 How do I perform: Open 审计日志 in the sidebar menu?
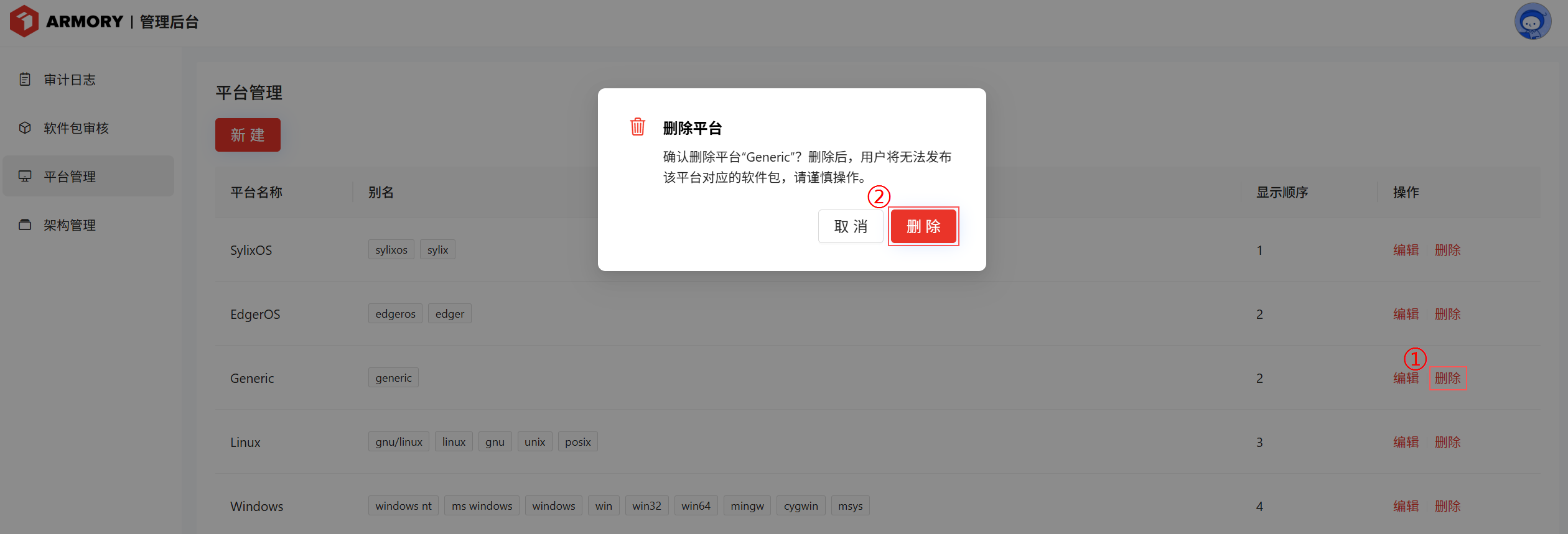click(x=70, y=80)
